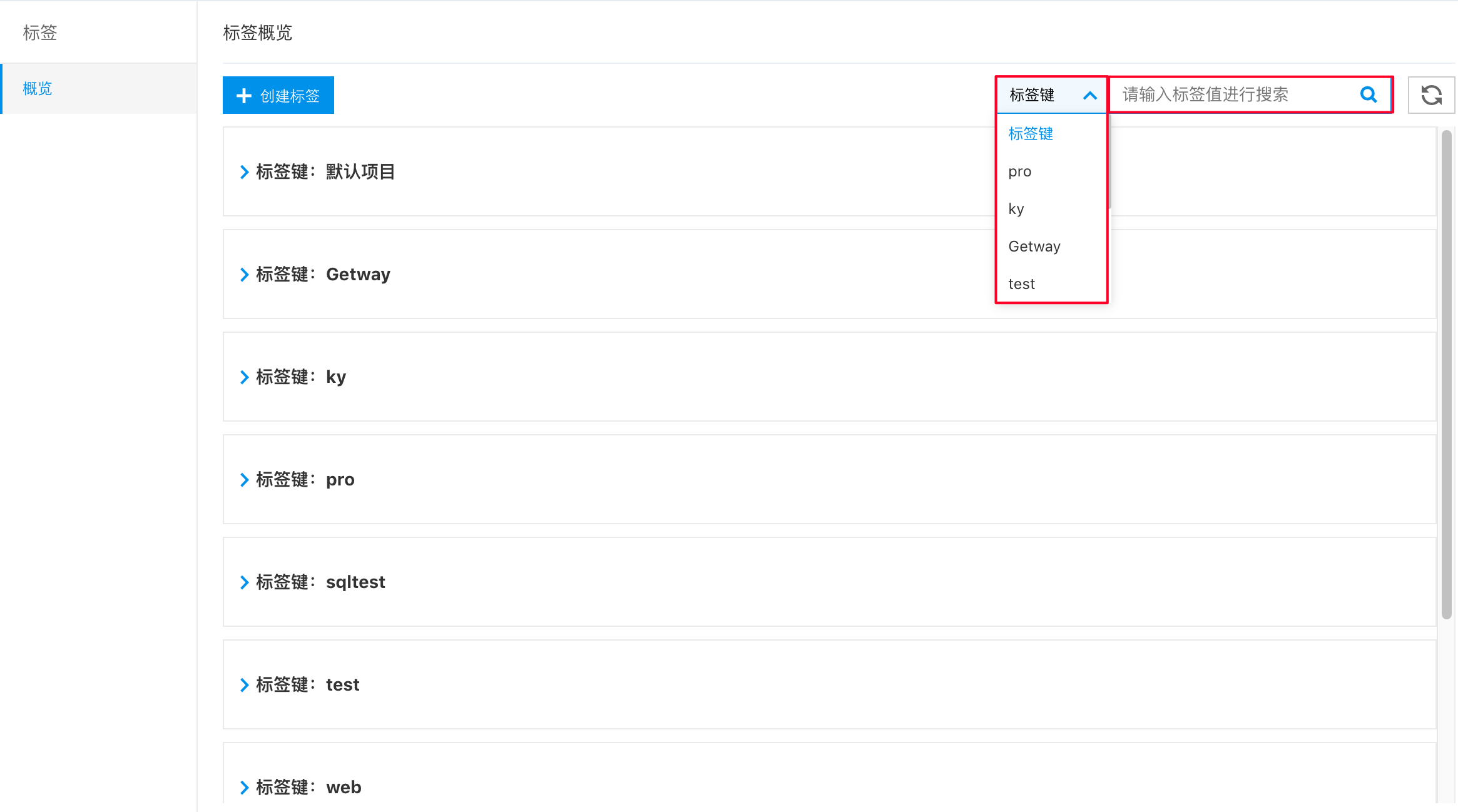Expand the sqltest tag key row

coord(244,582)
